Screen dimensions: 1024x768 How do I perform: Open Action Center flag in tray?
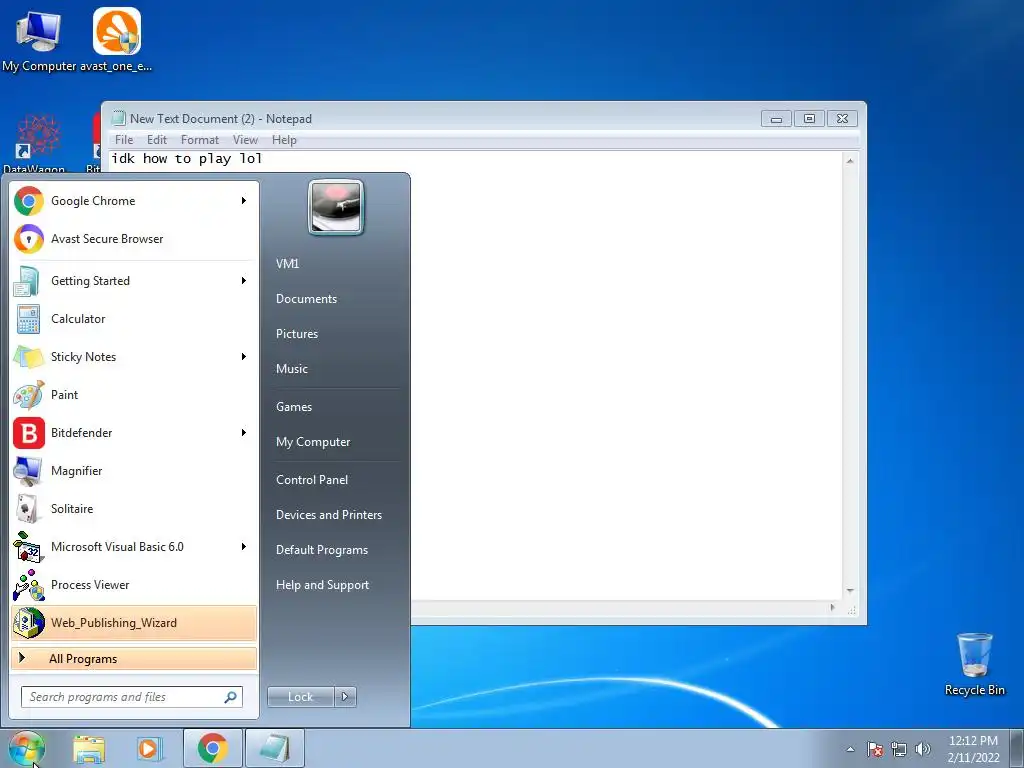[875, 750]
